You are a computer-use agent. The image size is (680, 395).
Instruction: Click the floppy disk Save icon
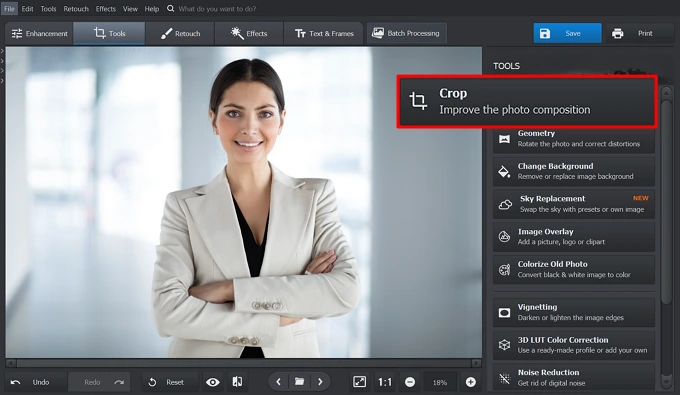coord(545,33)
